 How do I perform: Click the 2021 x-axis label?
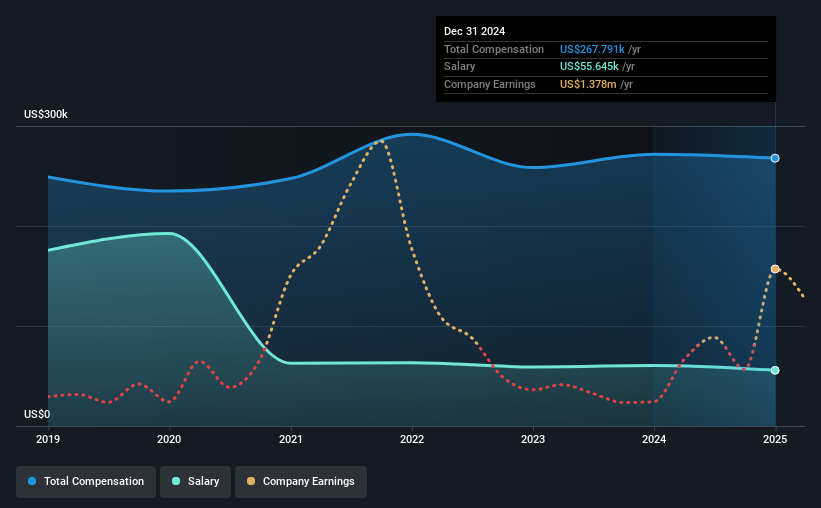(291, 439)
